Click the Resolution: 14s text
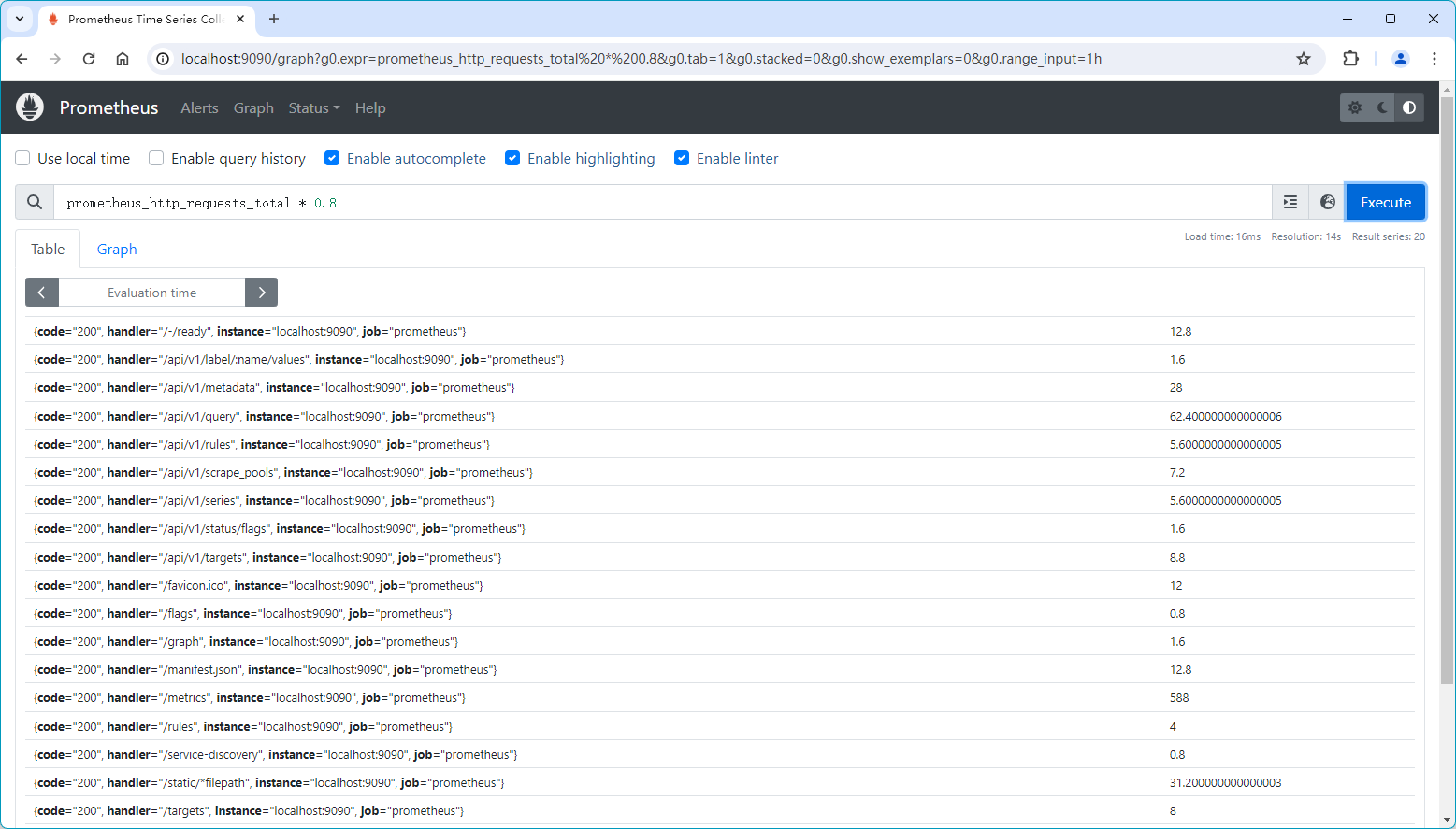The height and width of the screenshot is (829, 1456). point(1305,236)
